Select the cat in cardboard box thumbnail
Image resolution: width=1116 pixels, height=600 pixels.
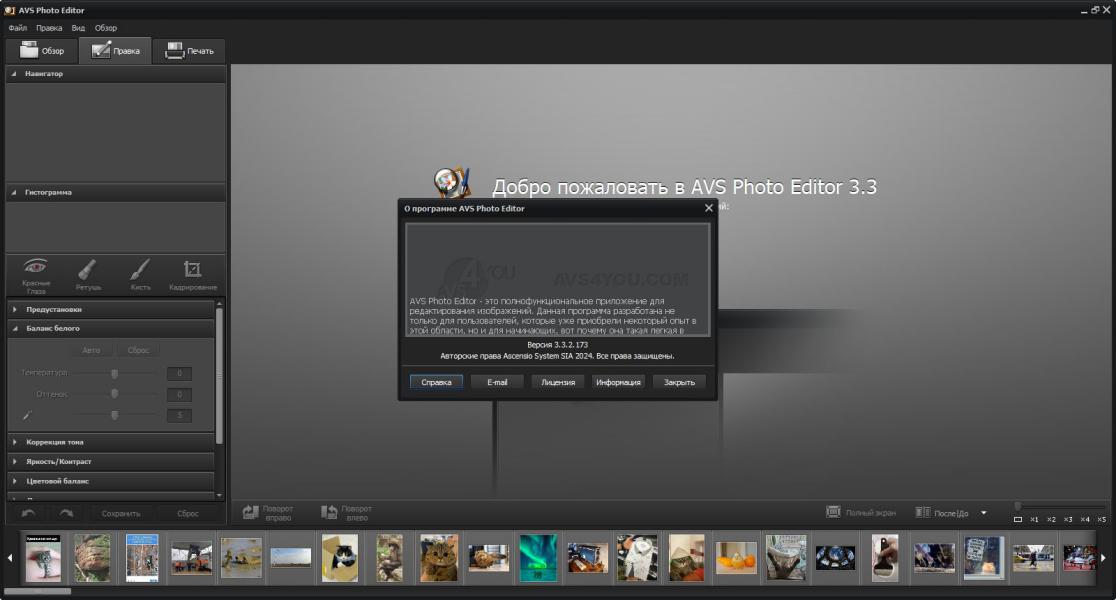[x=339, y=558]
